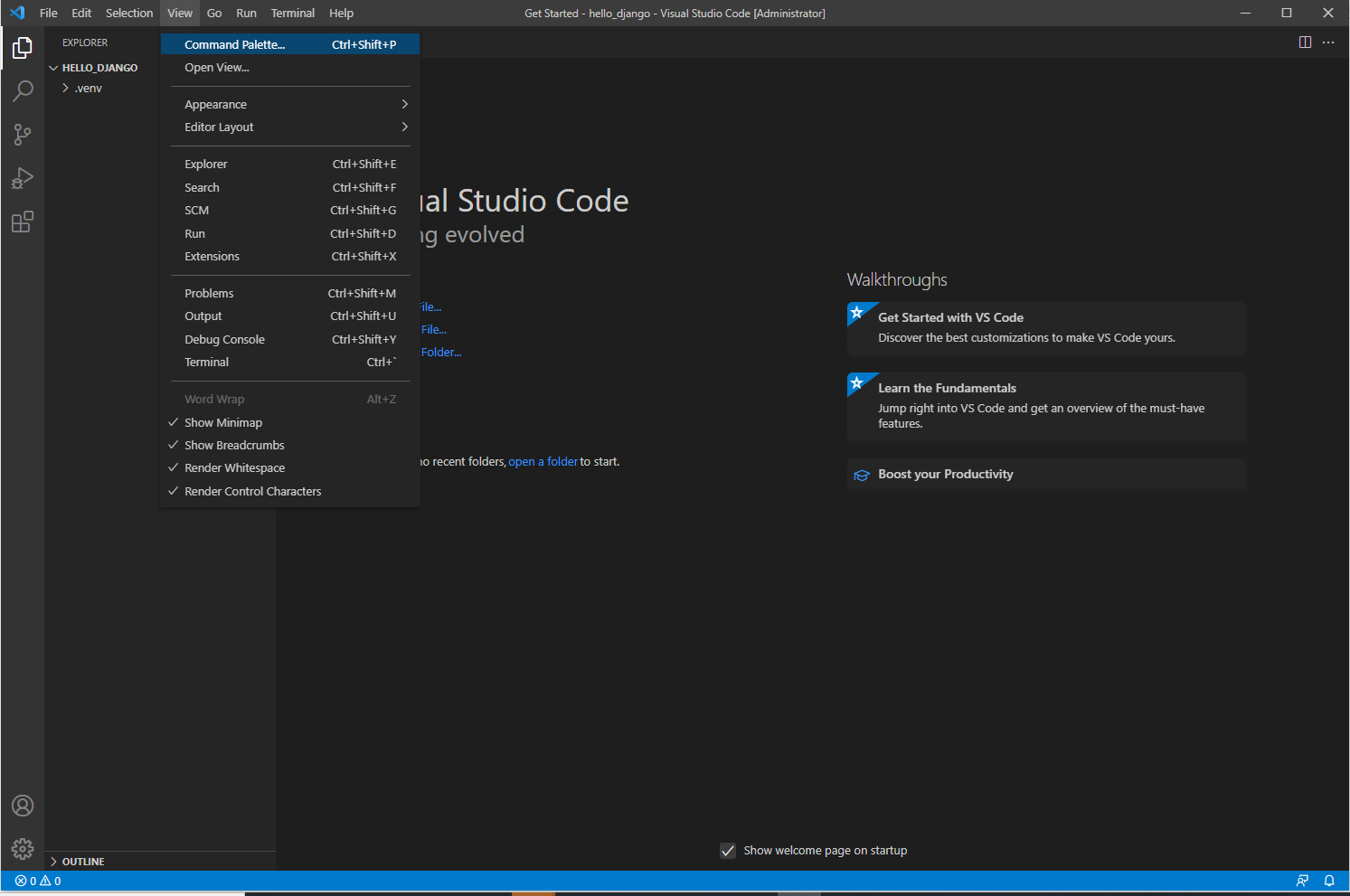Screen dimensions: 1350x896
Task: Open Source Control view icon
Action: tap(23, 135)
